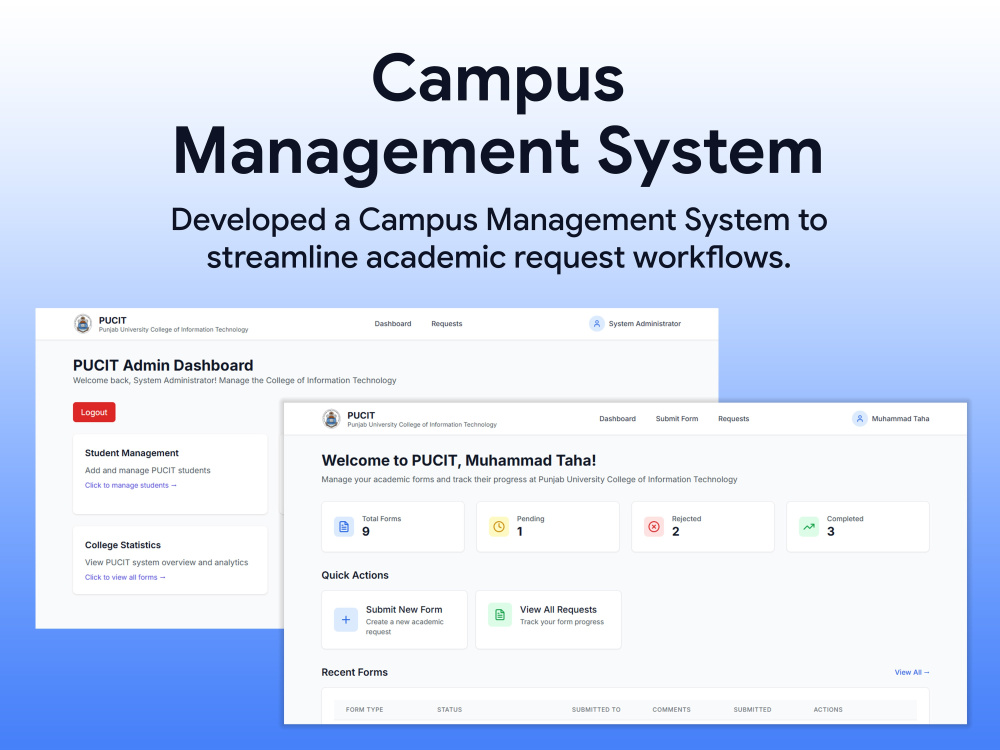The image size is (1000, 750).
Task: Click the Muhammad Taha account name
Action: pyautogui.click(x=901, y=419)
